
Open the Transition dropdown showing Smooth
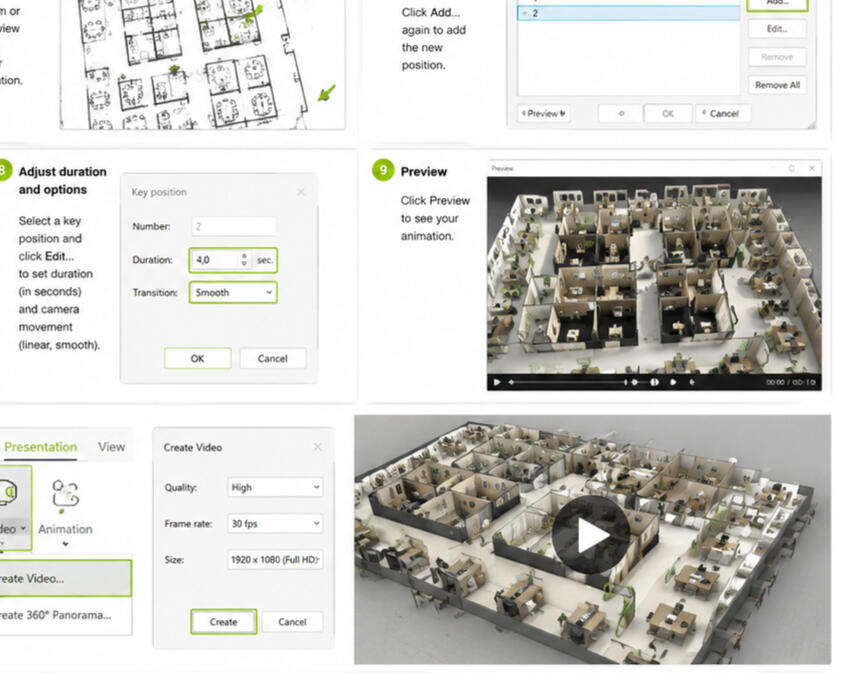point(233,292)
